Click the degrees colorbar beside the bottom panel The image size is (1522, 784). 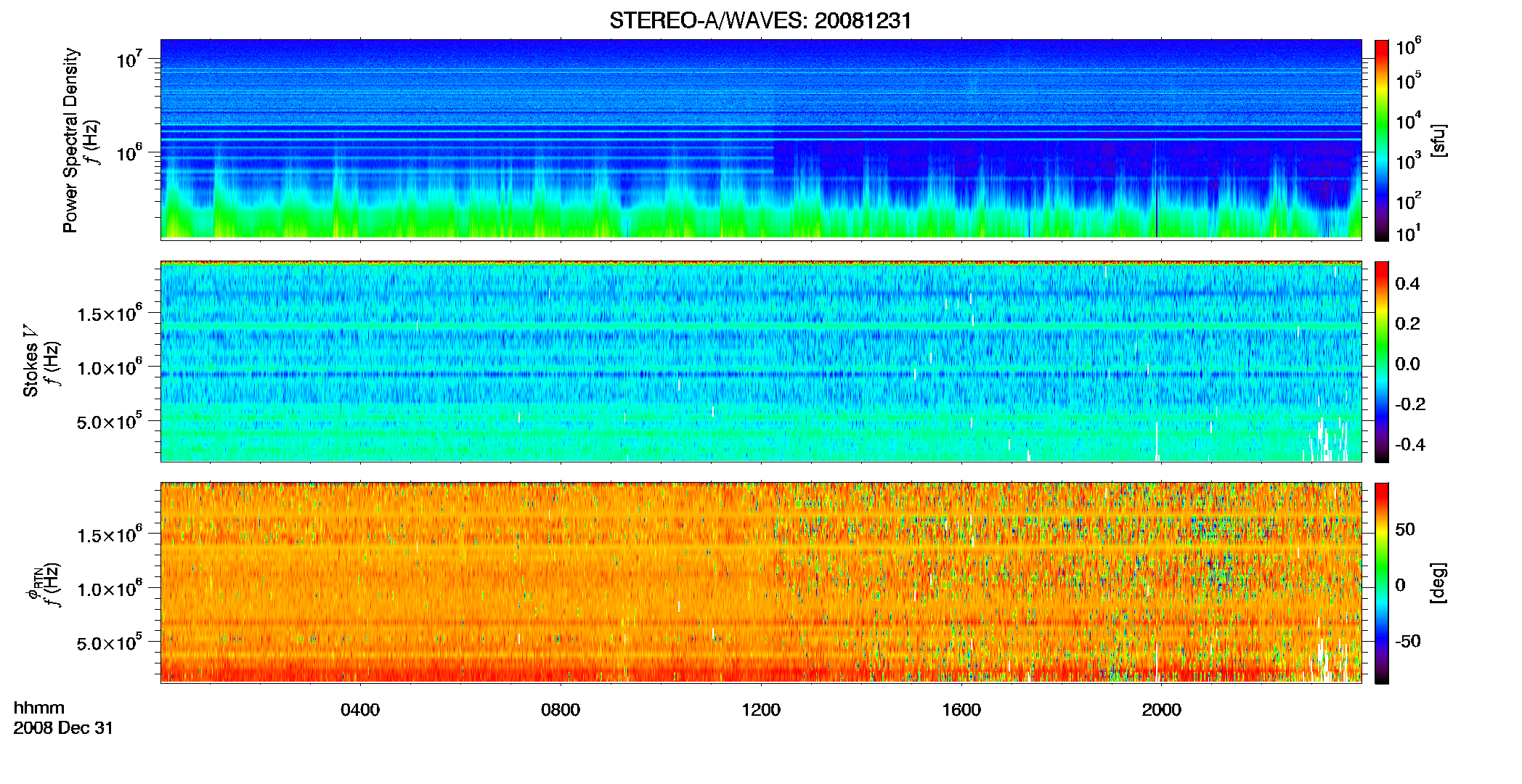1382,583
